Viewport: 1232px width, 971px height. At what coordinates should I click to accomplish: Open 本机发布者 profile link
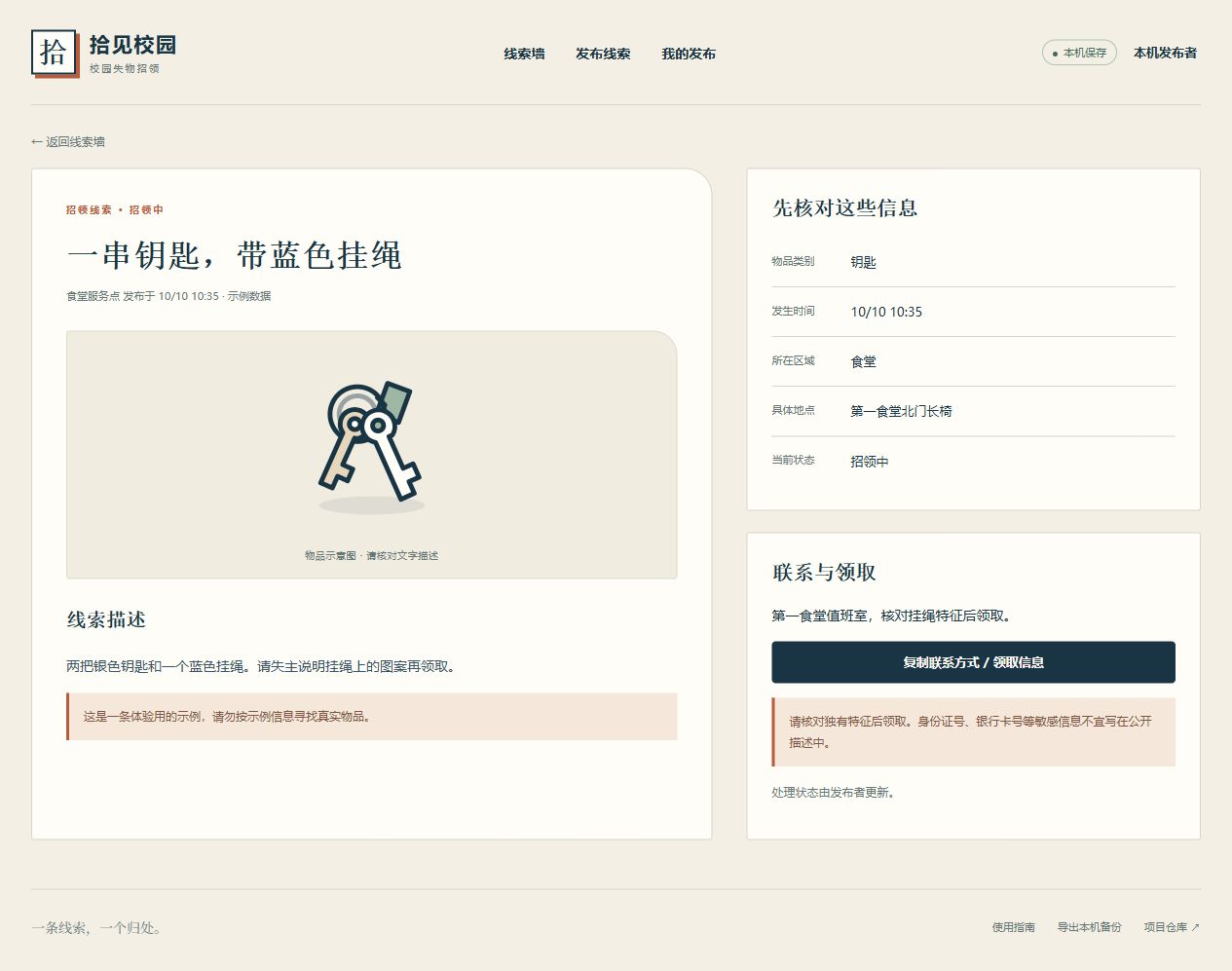[x=1165, y=53]
